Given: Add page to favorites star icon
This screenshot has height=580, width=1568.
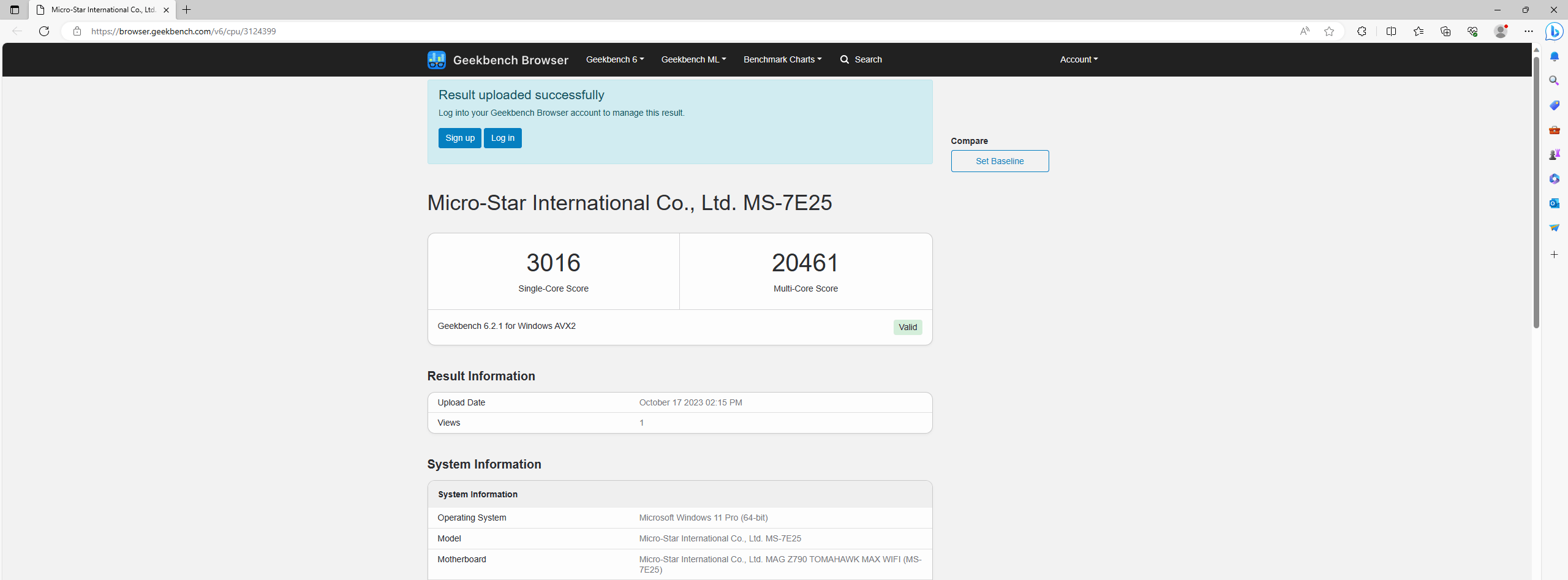Looking at the screenshot, I should 1329,31.
